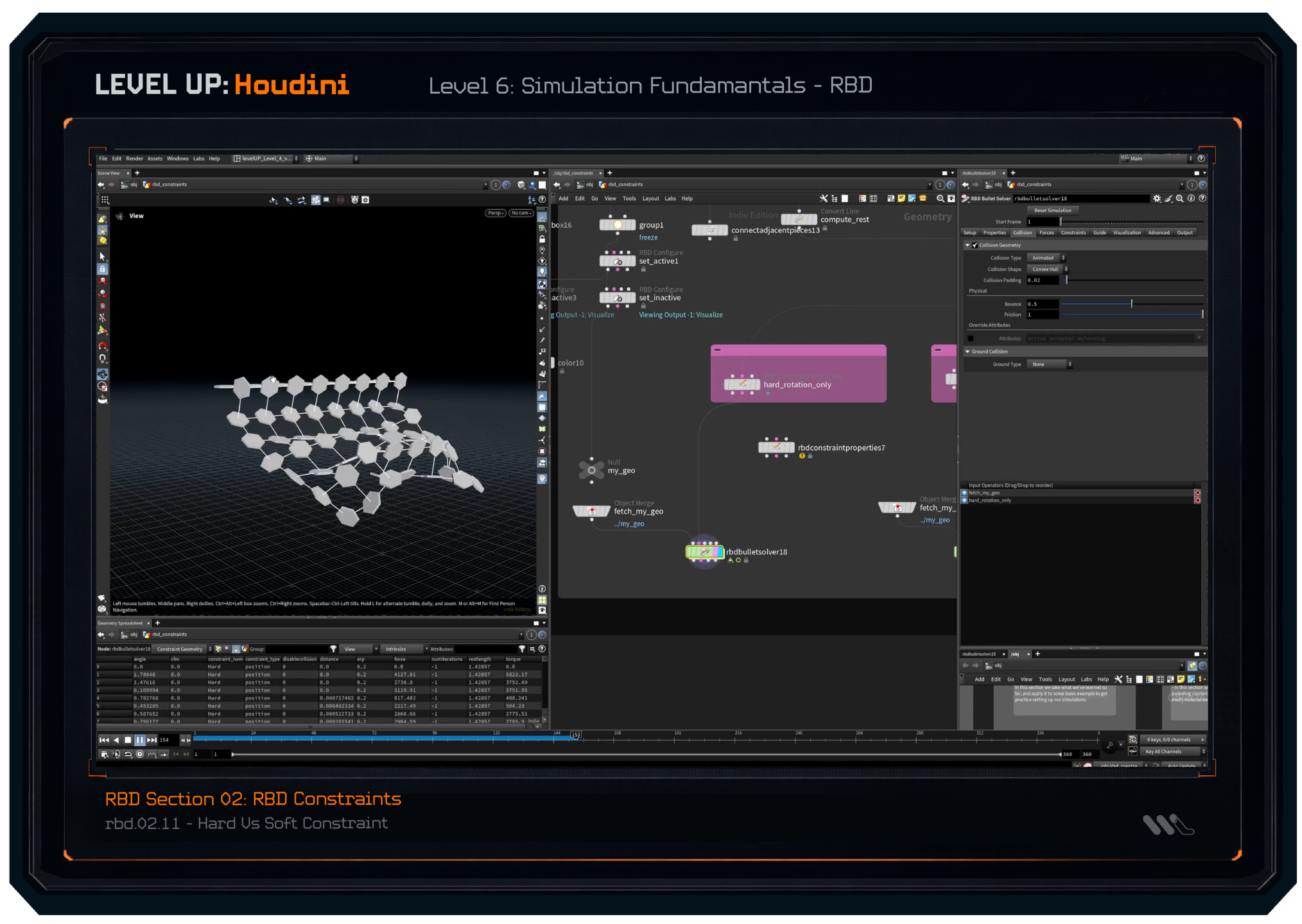The image size is (1302, 924).
Task: Click the Bounce slider handle
Action: (x=1131, y=304)
